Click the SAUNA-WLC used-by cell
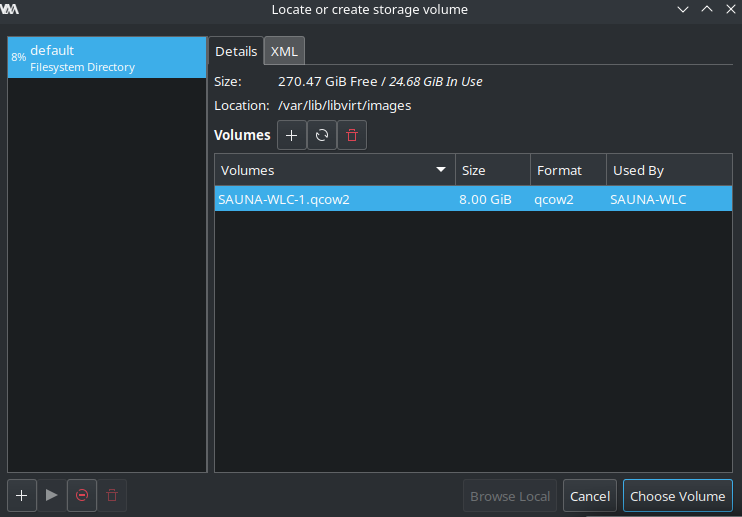This screenshot has height=517, width=742. [648, 200]
